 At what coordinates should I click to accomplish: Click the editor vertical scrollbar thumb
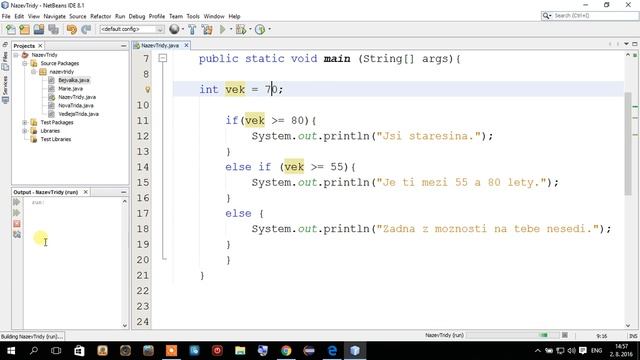(x=628, y=144)
